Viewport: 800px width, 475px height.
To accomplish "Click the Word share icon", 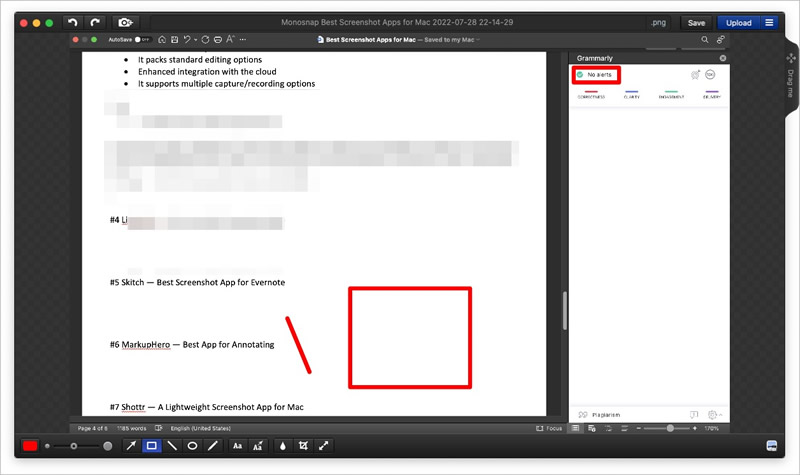I will click(720, 39).
